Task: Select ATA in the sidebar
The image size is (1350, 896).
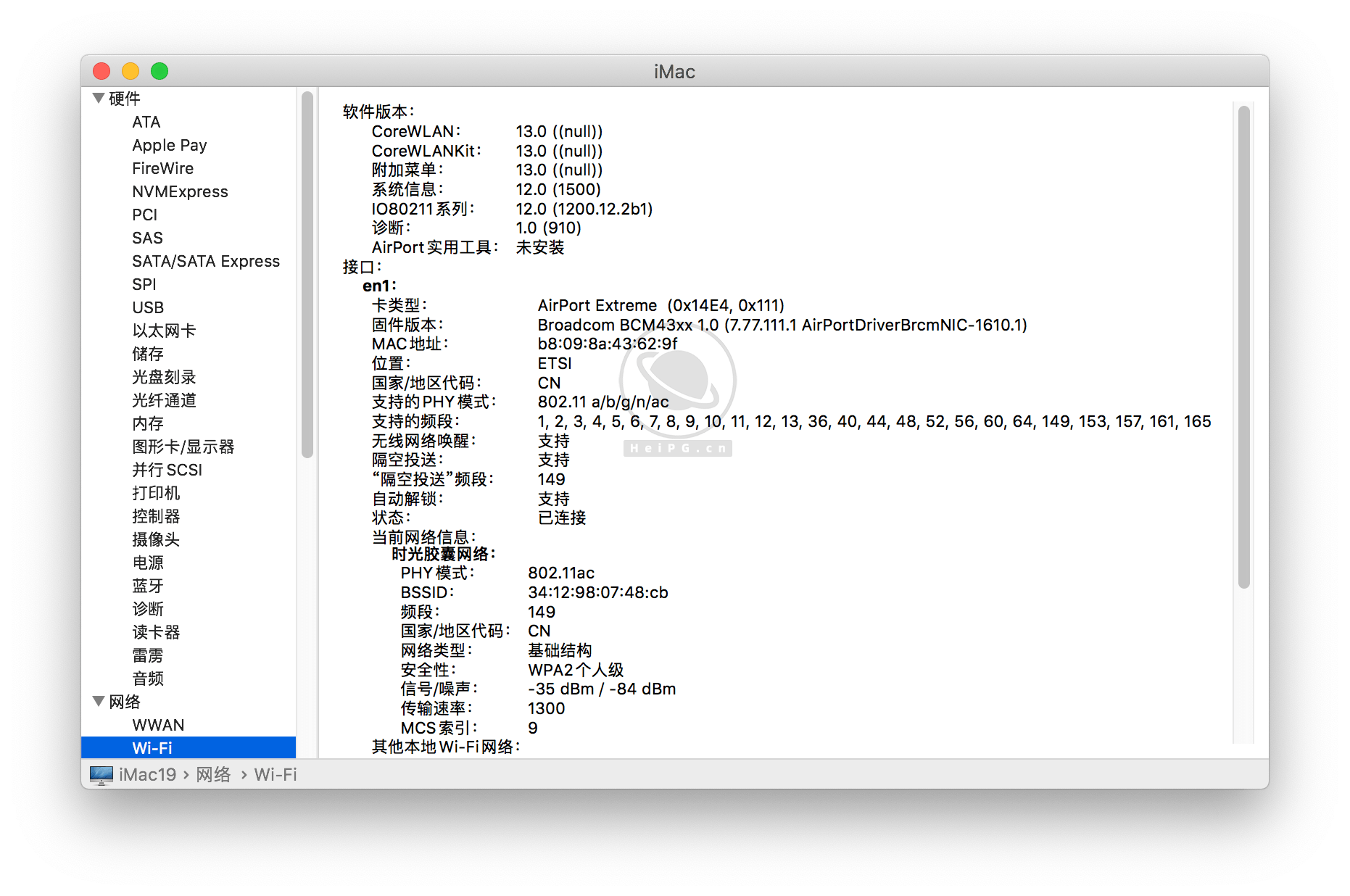Action: 146,122
